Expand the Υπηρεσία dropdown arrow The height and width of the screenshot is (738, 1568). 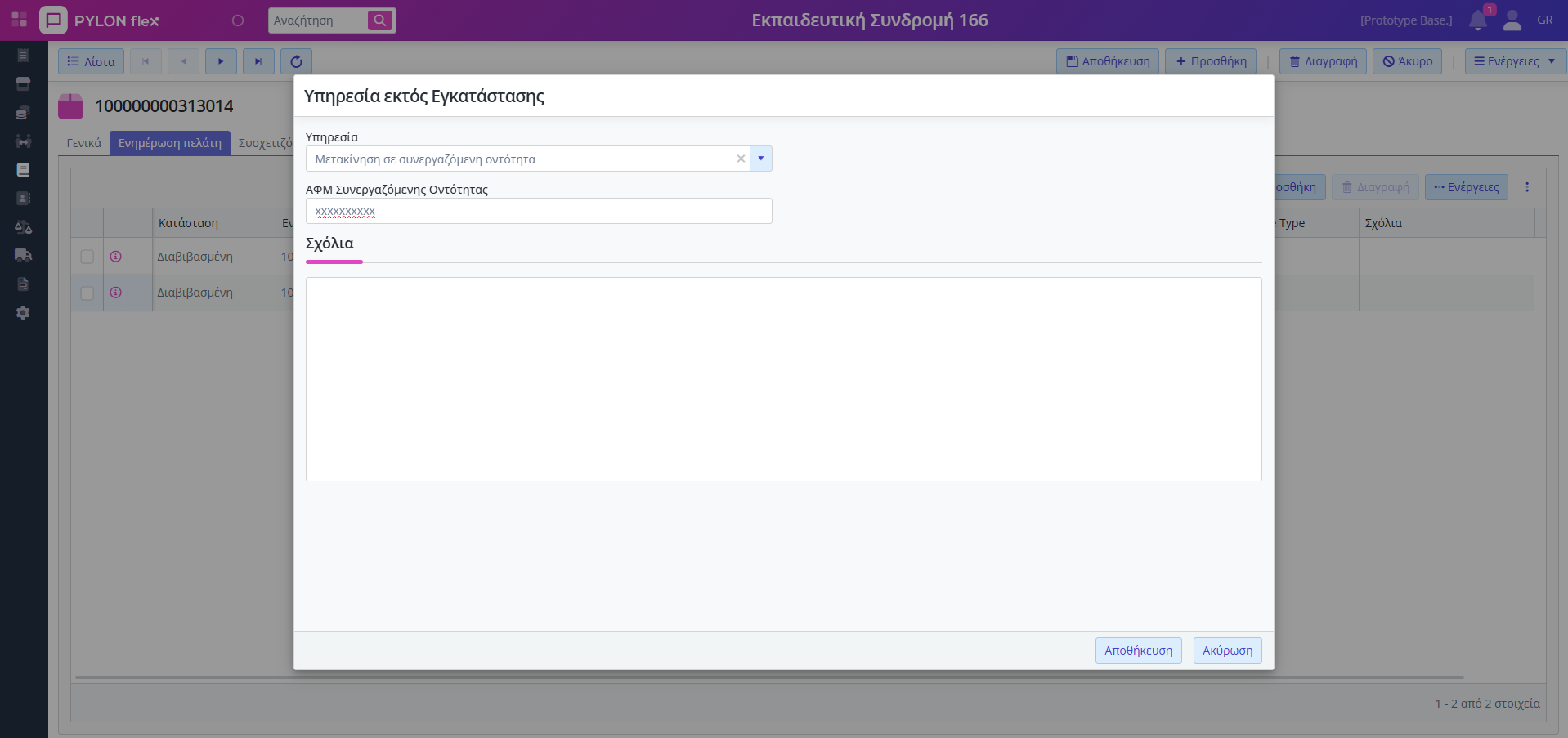click(760, 159)
